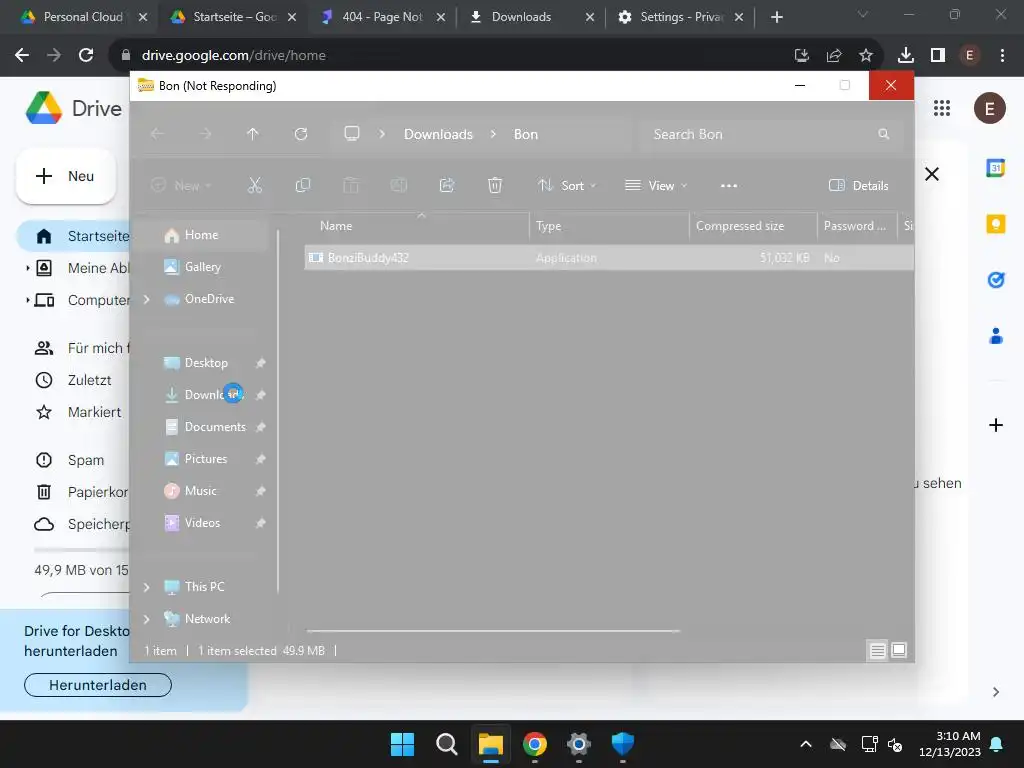Click the Share icon in Explorer toolbar
The image size is (1024, 768).
click(447, 185)
